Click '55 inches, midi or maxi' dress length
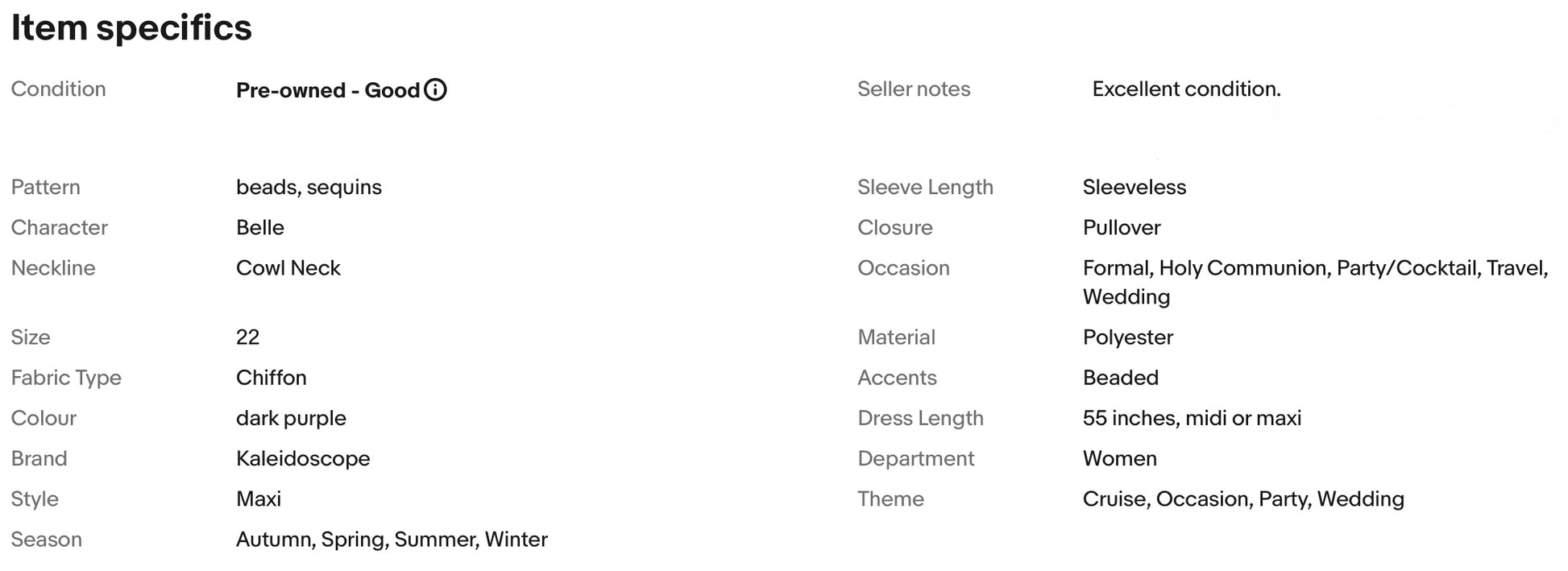 point(1192,418)
